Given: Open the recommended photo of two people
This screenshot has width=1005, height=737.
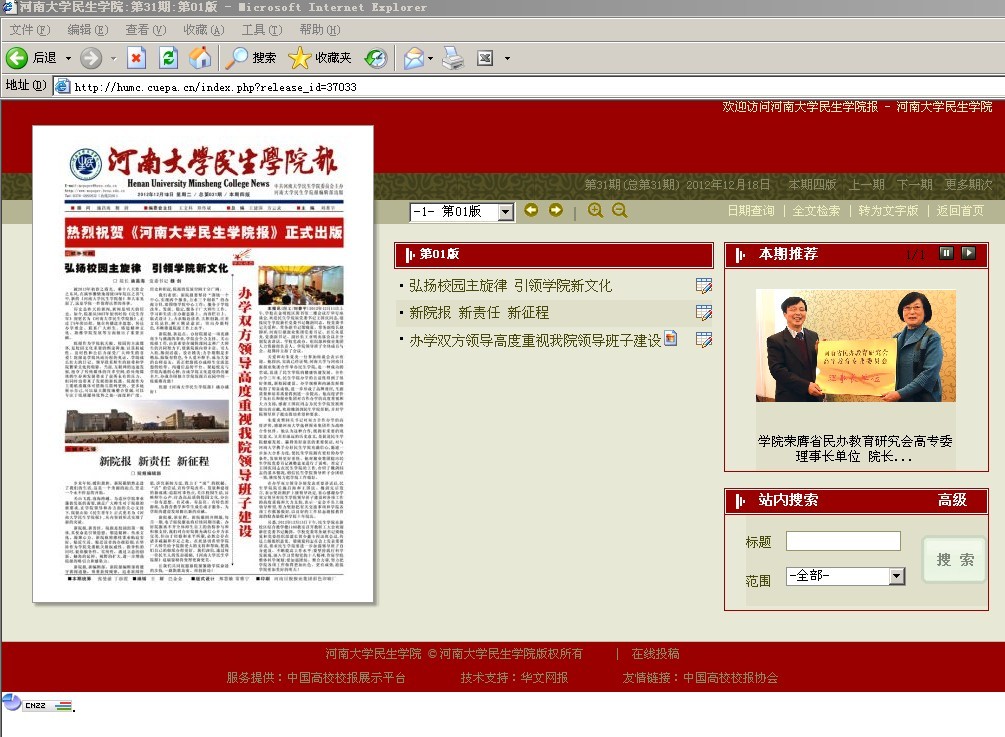Looking at the screenshot, I should (x=856, y=345).
